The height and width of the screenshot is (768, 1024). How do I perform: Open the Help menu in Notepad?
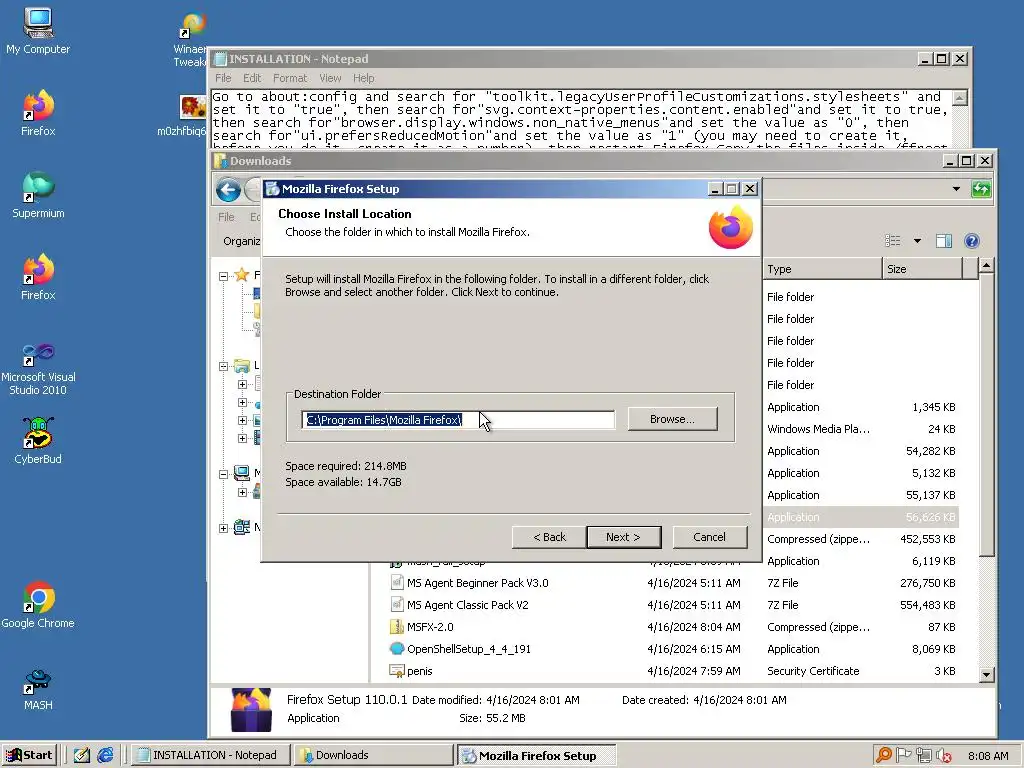pos(364,78)
